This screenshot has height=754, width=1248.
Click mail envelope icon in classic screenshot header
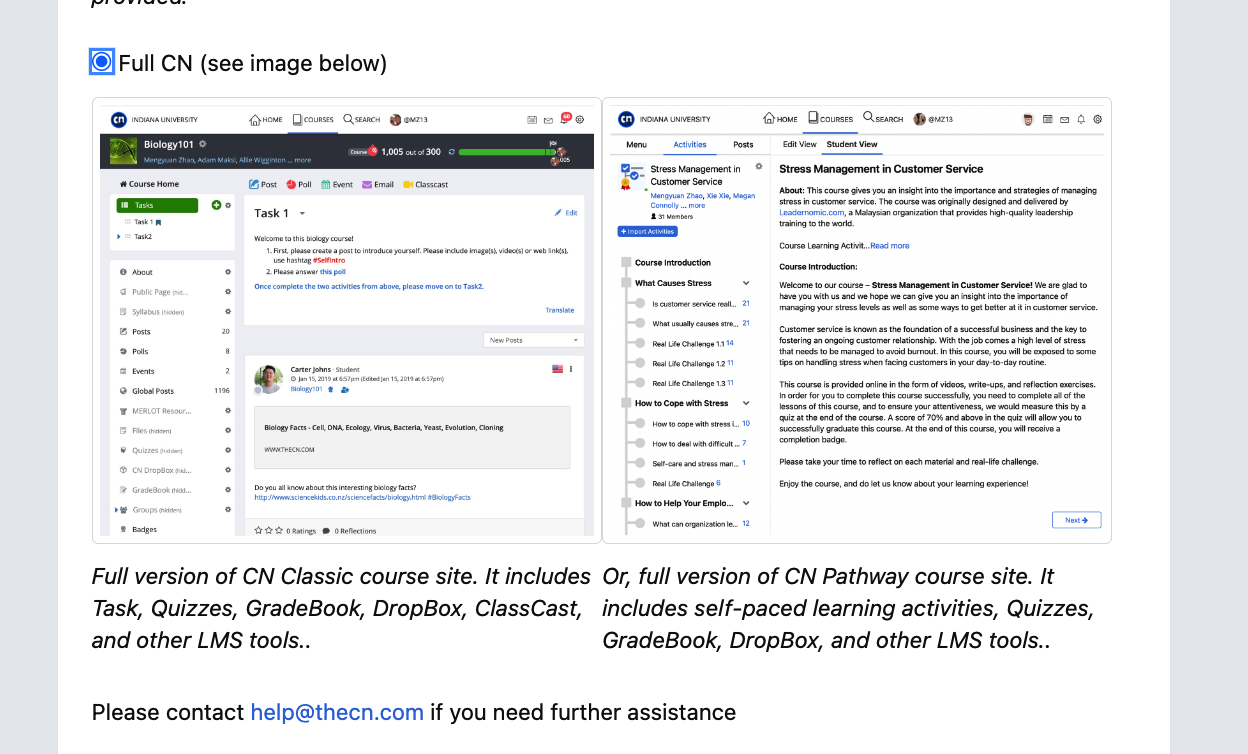[548, 120]
